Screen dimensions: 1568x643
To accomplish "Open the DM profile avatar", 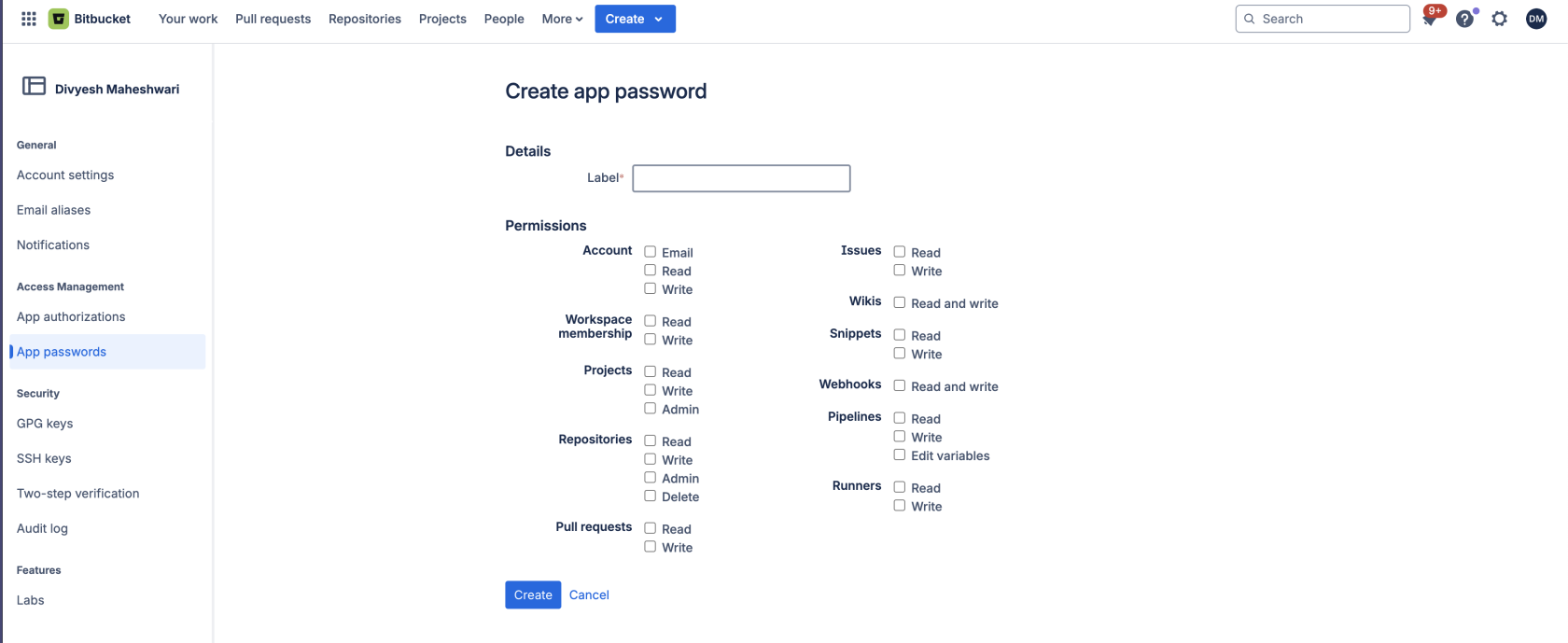I will [1535, 18].
